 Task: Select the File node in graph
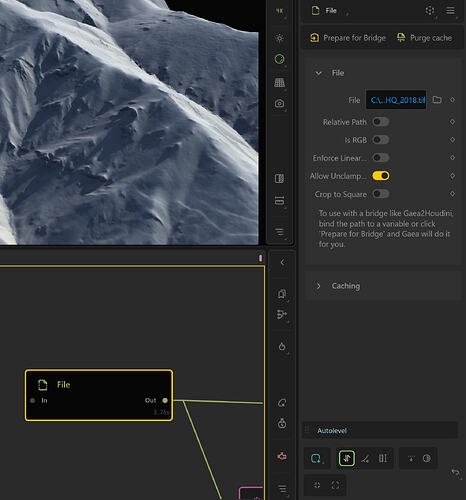[99, 395]
